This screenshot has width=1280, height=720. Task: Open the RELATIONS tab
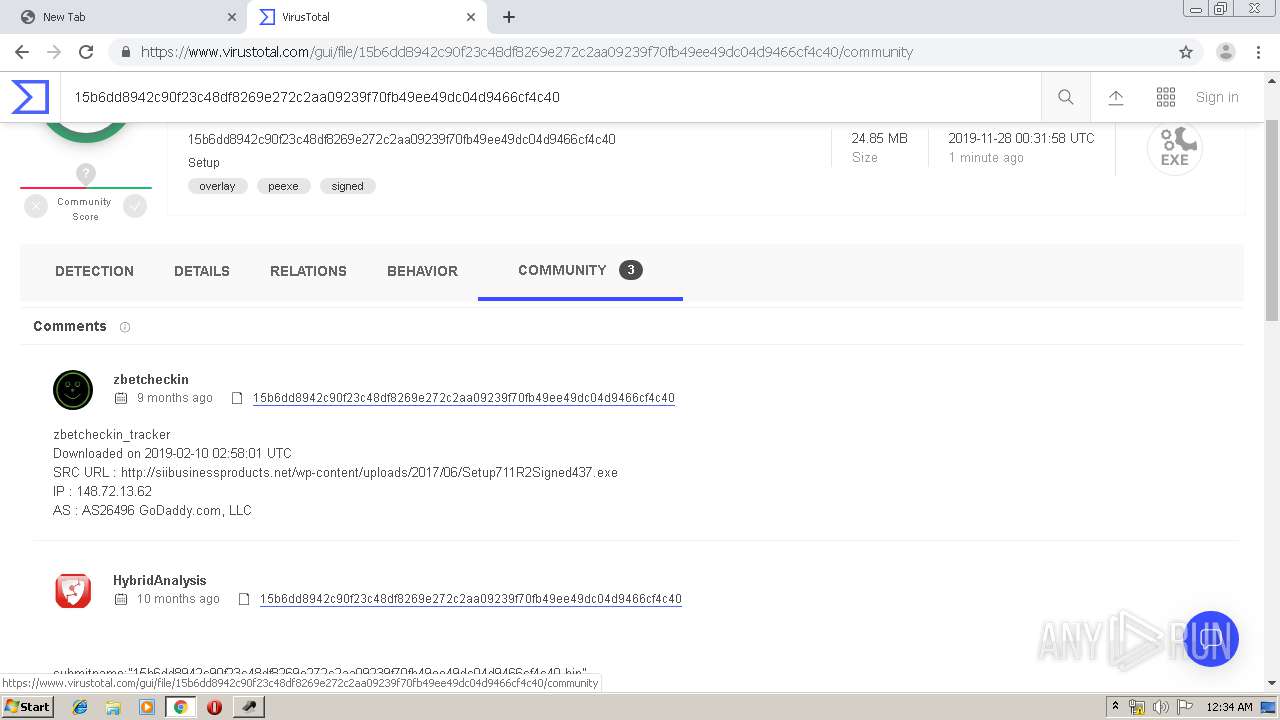click(x=308, y=271)
